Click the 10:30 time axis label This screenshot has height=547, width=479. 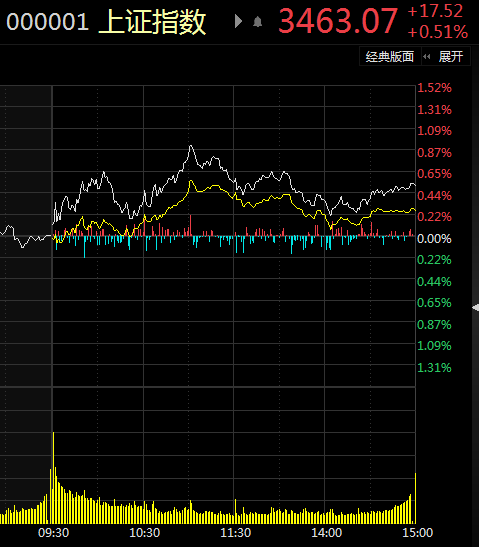tap(144, 533)
